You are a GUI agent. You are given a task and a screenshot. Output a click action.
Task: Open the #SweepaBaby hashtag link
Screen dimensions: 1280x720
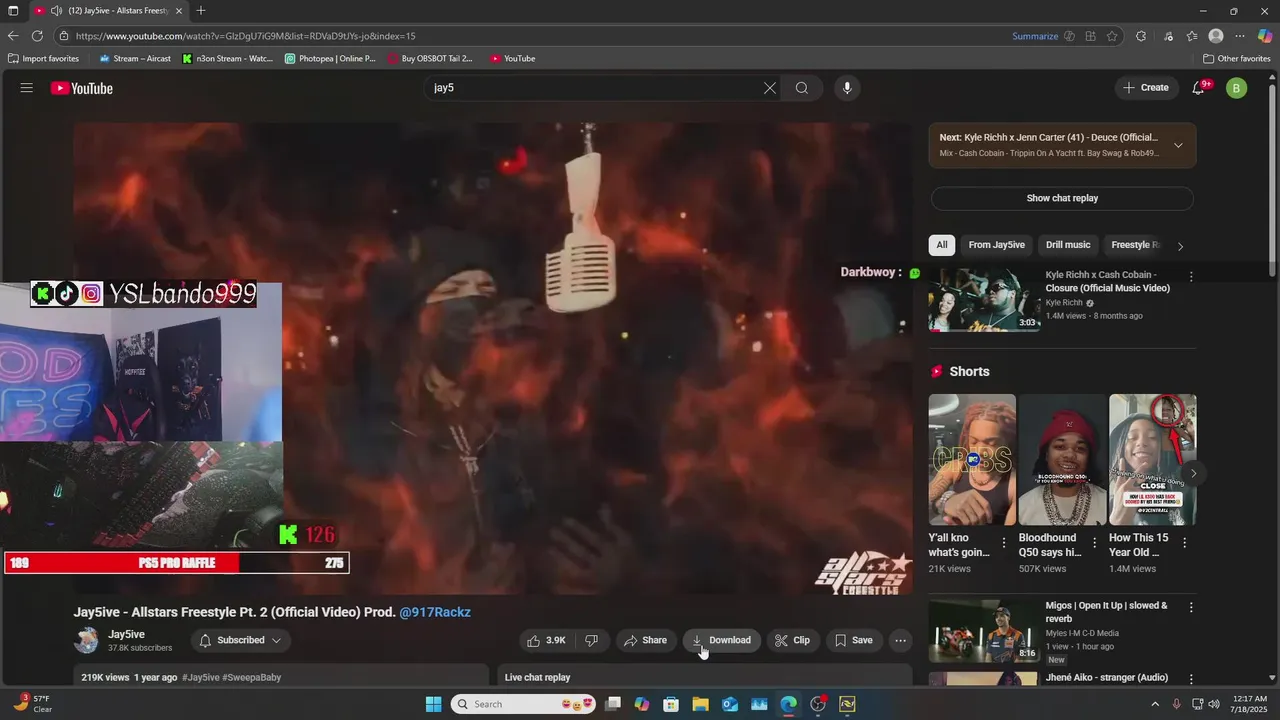[251, 677]
